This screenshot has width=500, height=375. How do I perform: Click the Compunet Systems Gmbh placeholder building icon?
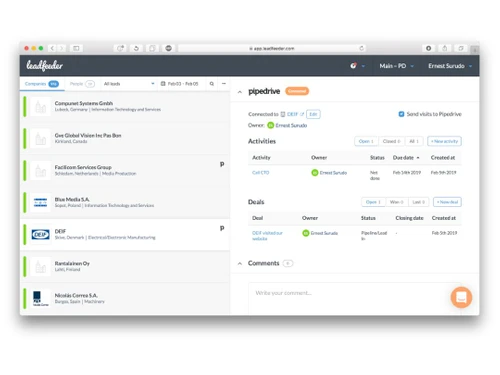(40, 107)
